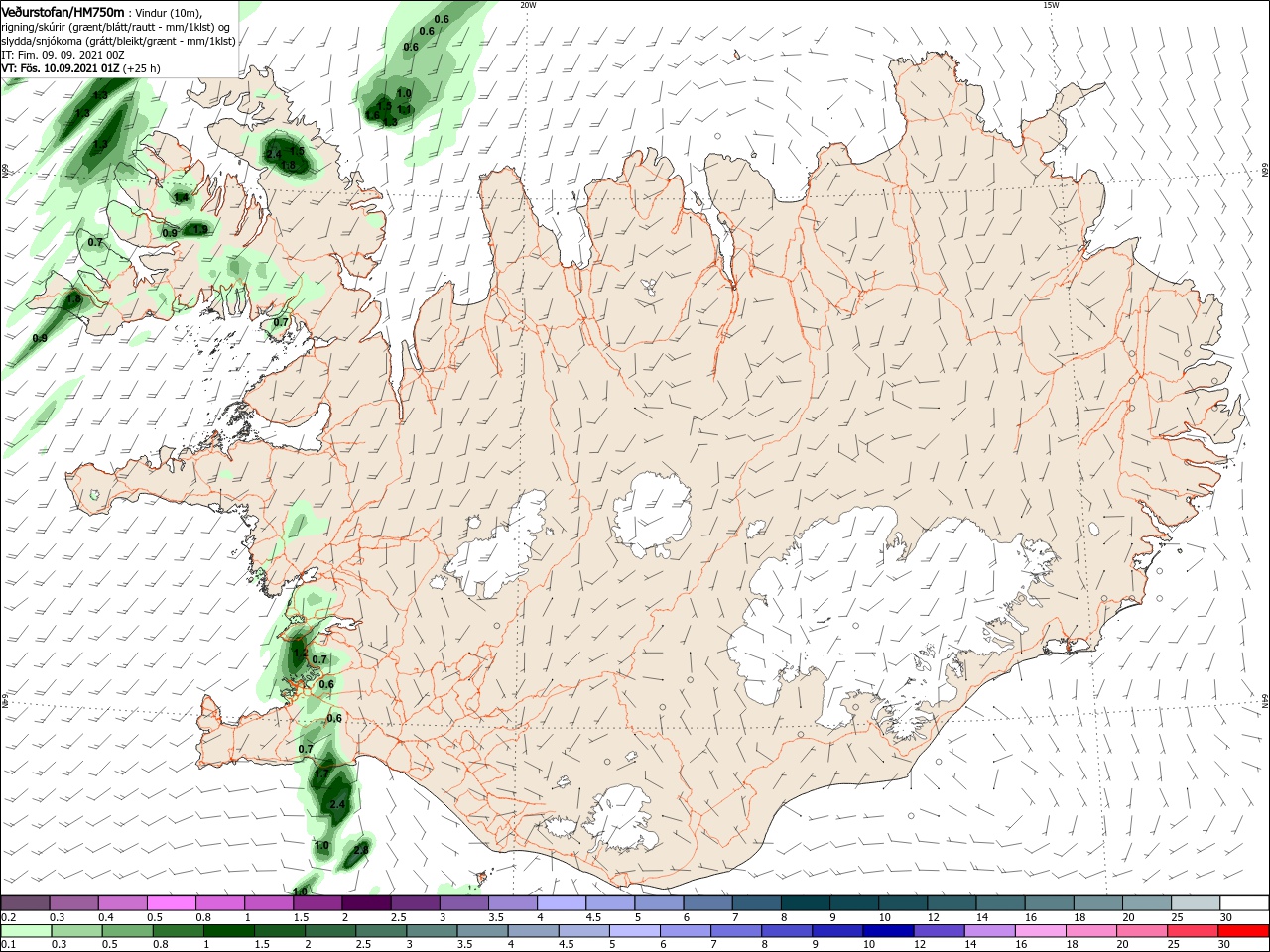Click the '(+25 h)' forecast offset text
The image size is (1270, 952).
[x=142, y=68]
